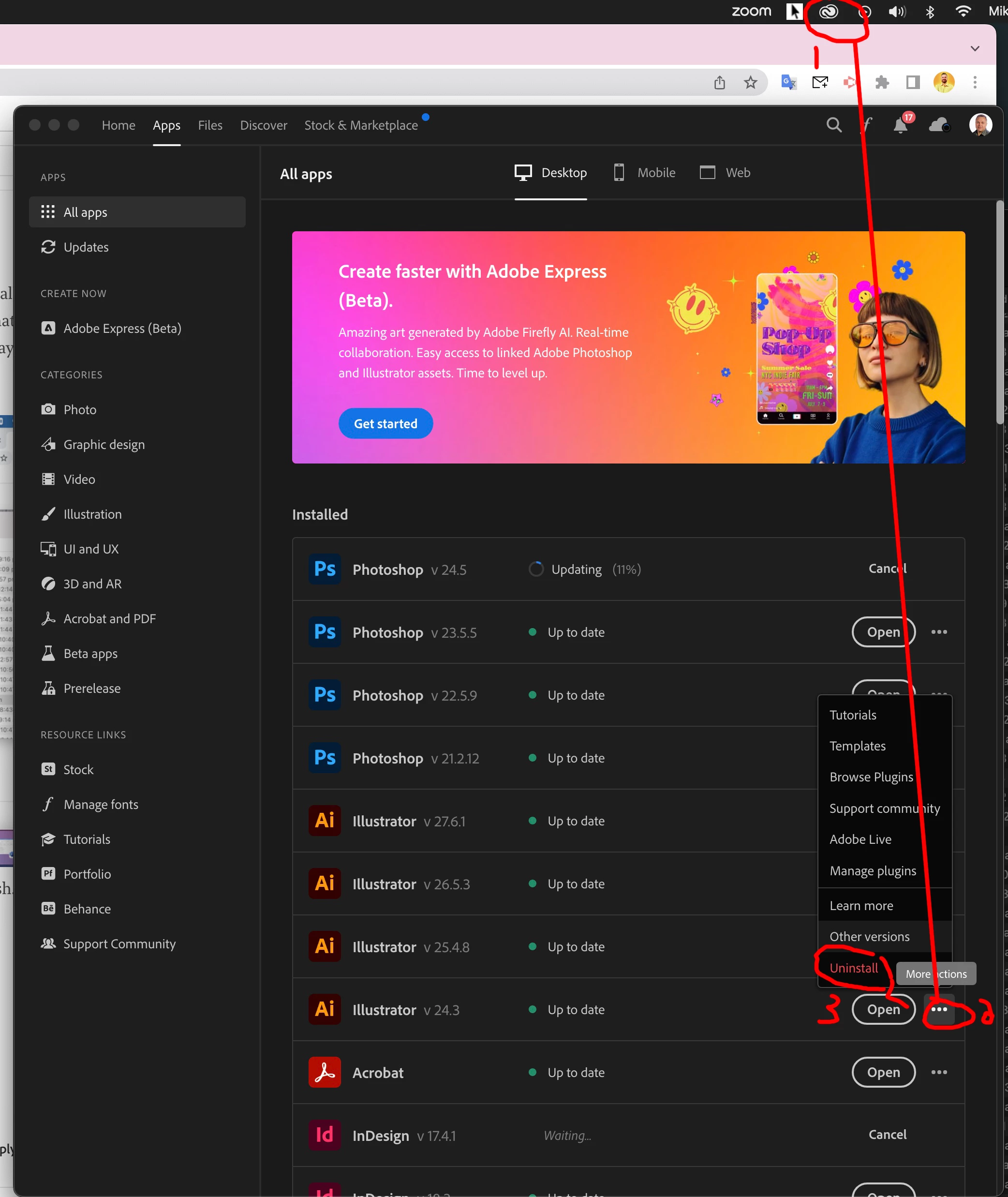Viewport: 1008px width, 1197px height.
Task: Cancel the Photoshop v 24.5 update
Action: point(887,568)
